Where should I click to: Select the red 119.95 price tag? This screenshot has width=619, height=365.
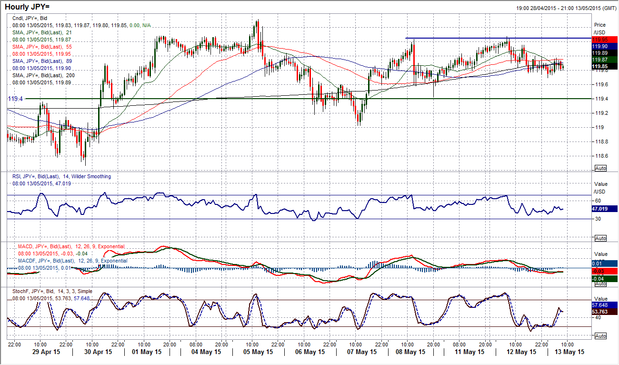click(x=604, y=39)
